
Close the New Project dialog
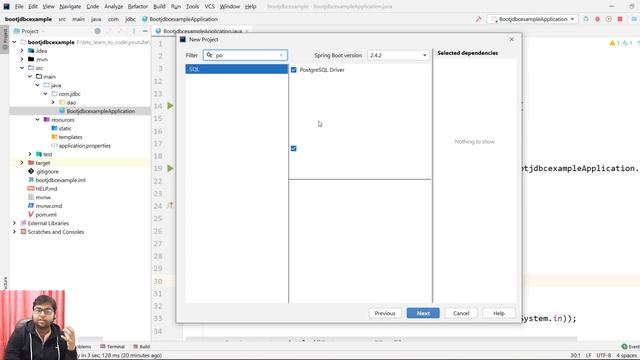pos(512,39)
